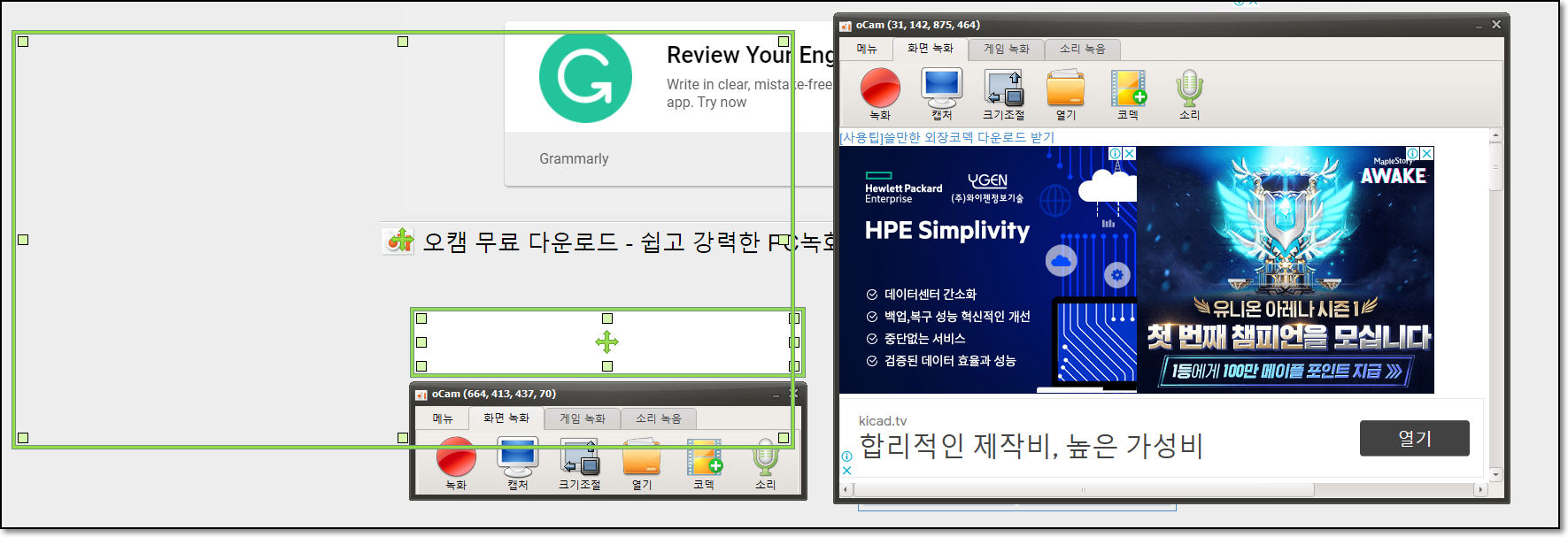Click the Review Your English Grammarly headline
The image size is (1568, 537).
click(x=751, y=55)
